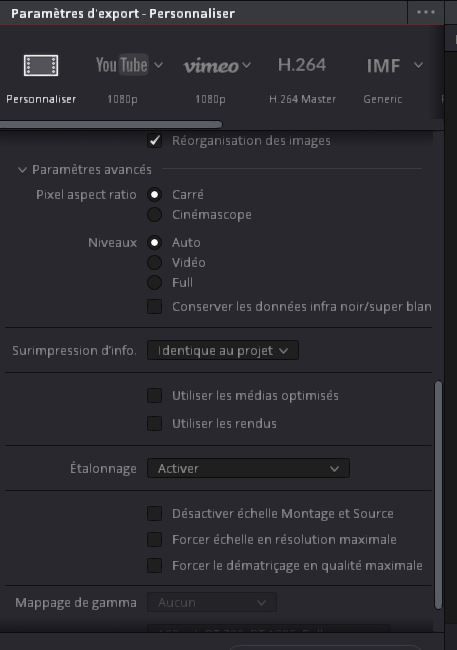Screen dimensions: 457x650
Task: Collapse the Paramètres avancés section
Action: [x=22, y=170]
